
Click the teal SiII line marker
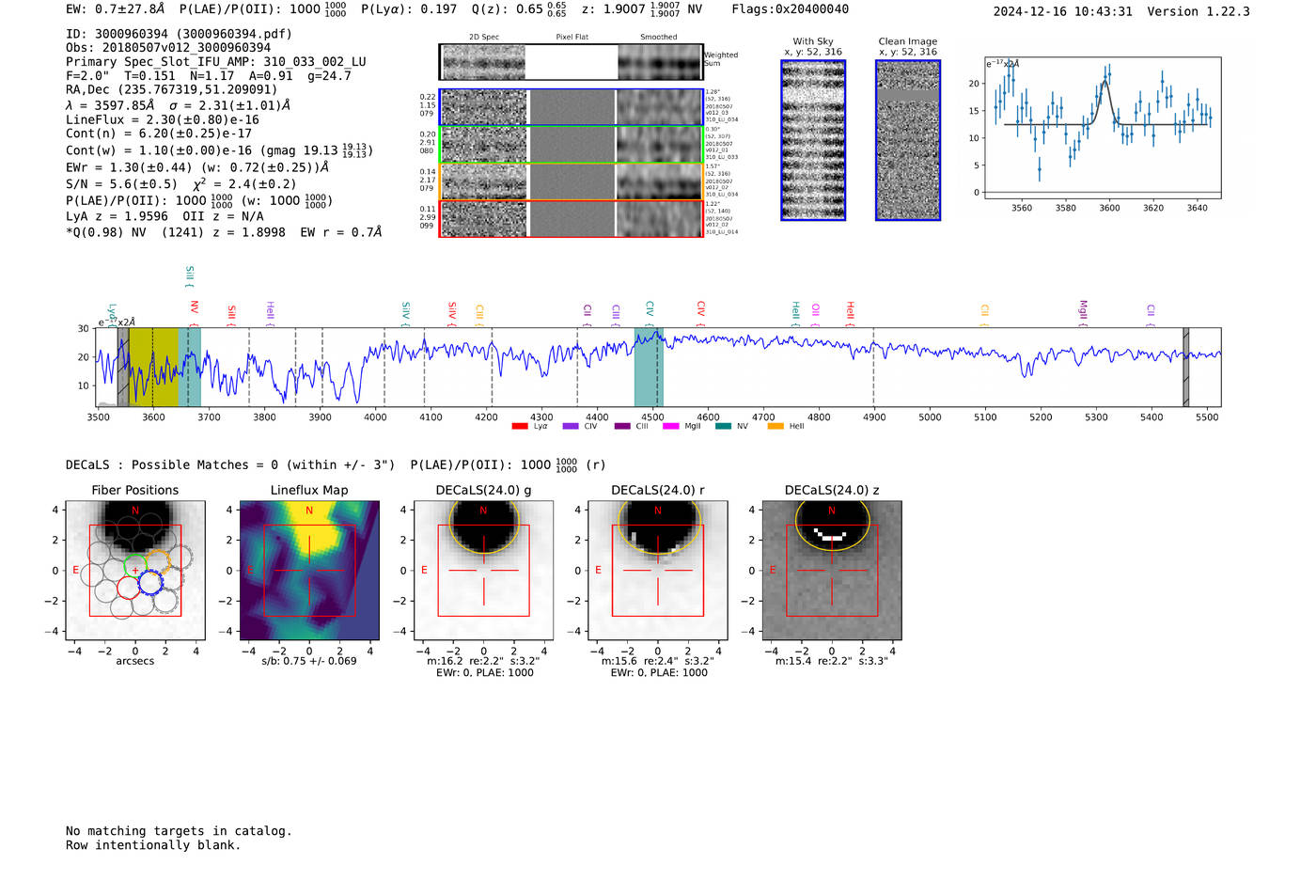(189, 276)
